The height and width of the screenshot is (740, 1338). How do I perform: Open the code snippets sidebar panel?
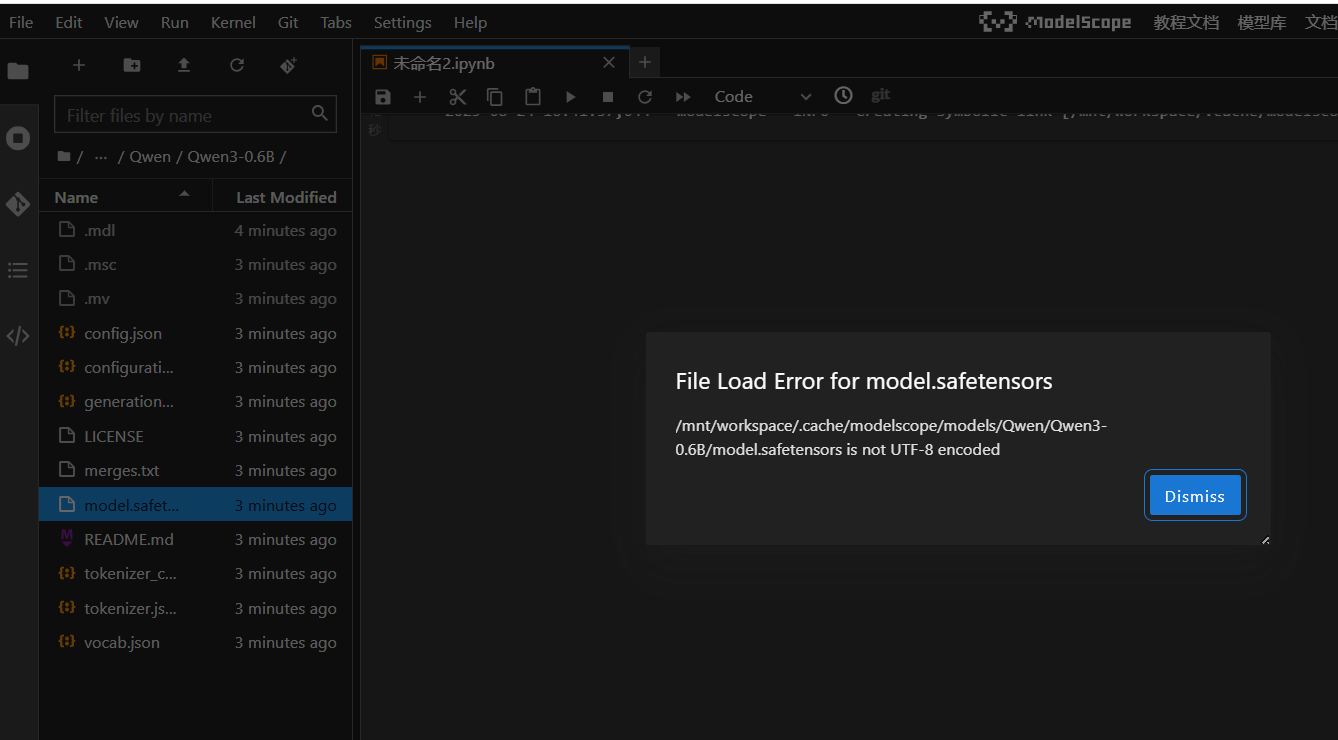coord(18,336)
